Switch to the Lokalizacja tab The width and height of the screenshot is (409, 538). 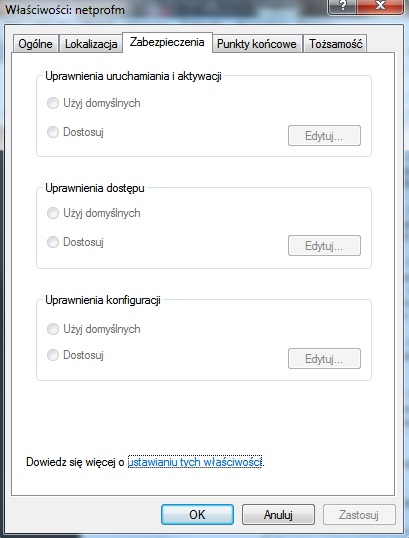[x=91, y=44]
